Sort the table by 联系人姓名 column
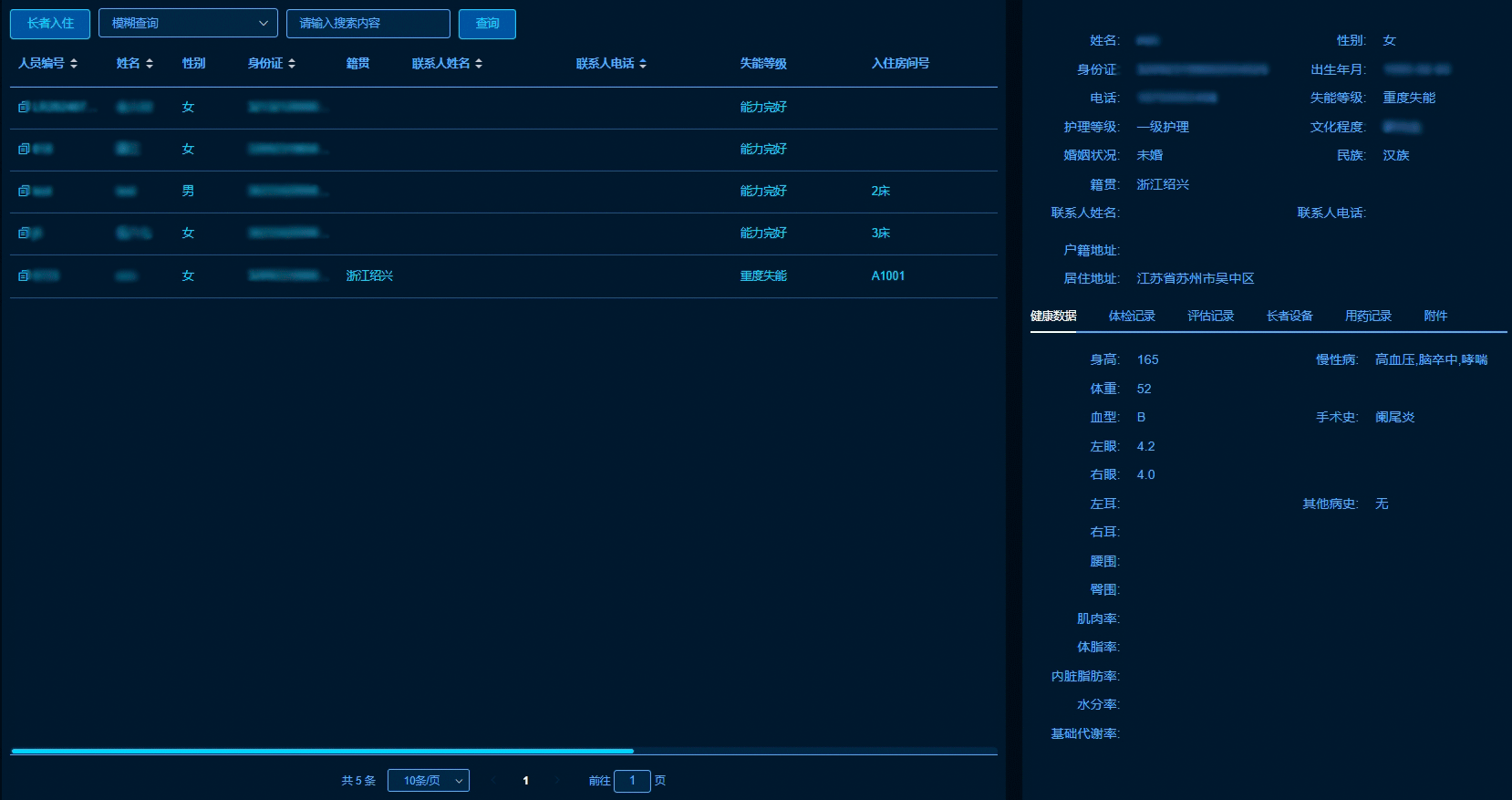 pyautogui.click(x=479, y=64)
